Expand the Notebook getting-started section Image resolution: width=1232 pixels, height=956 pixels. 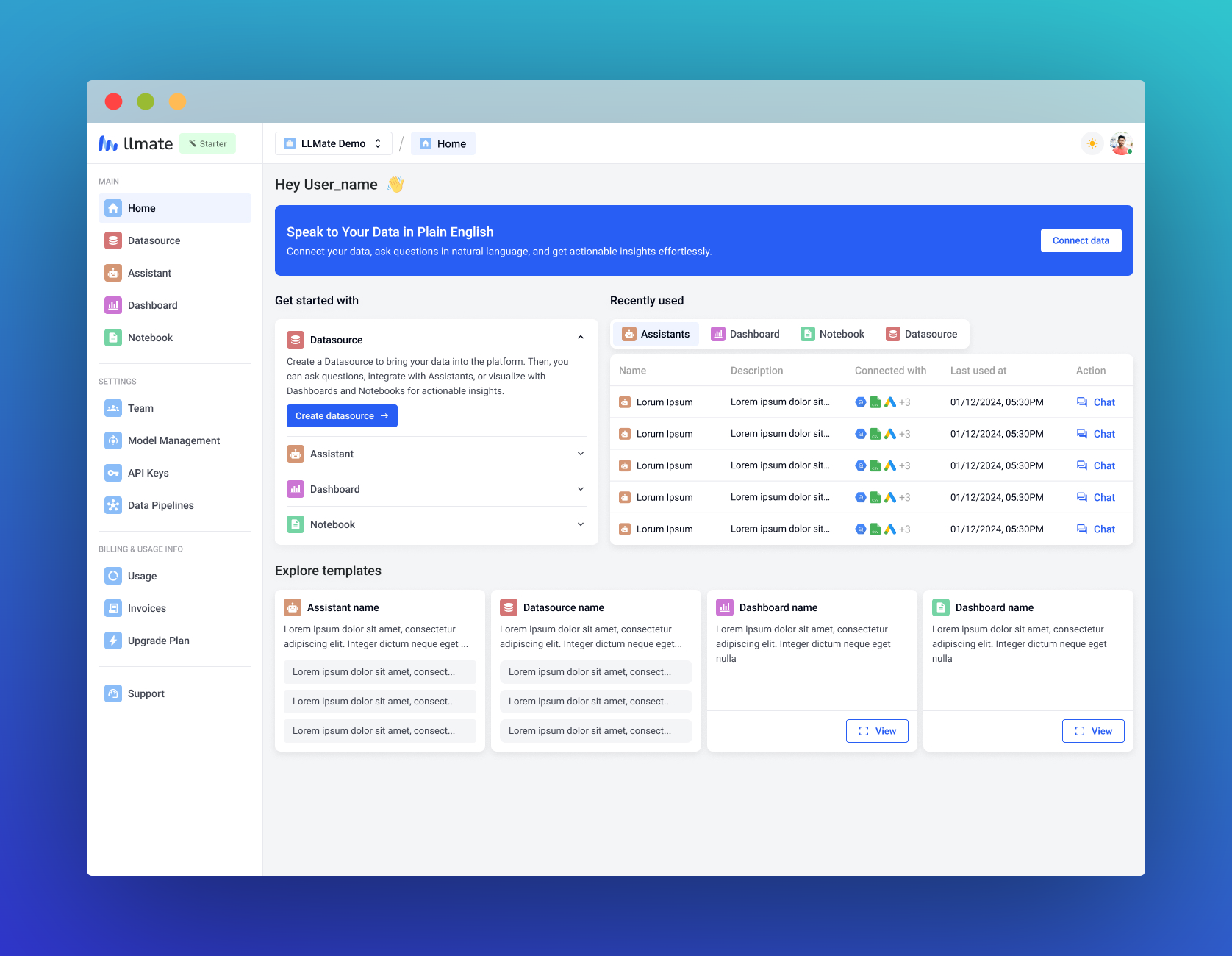(x=580, y=524)
